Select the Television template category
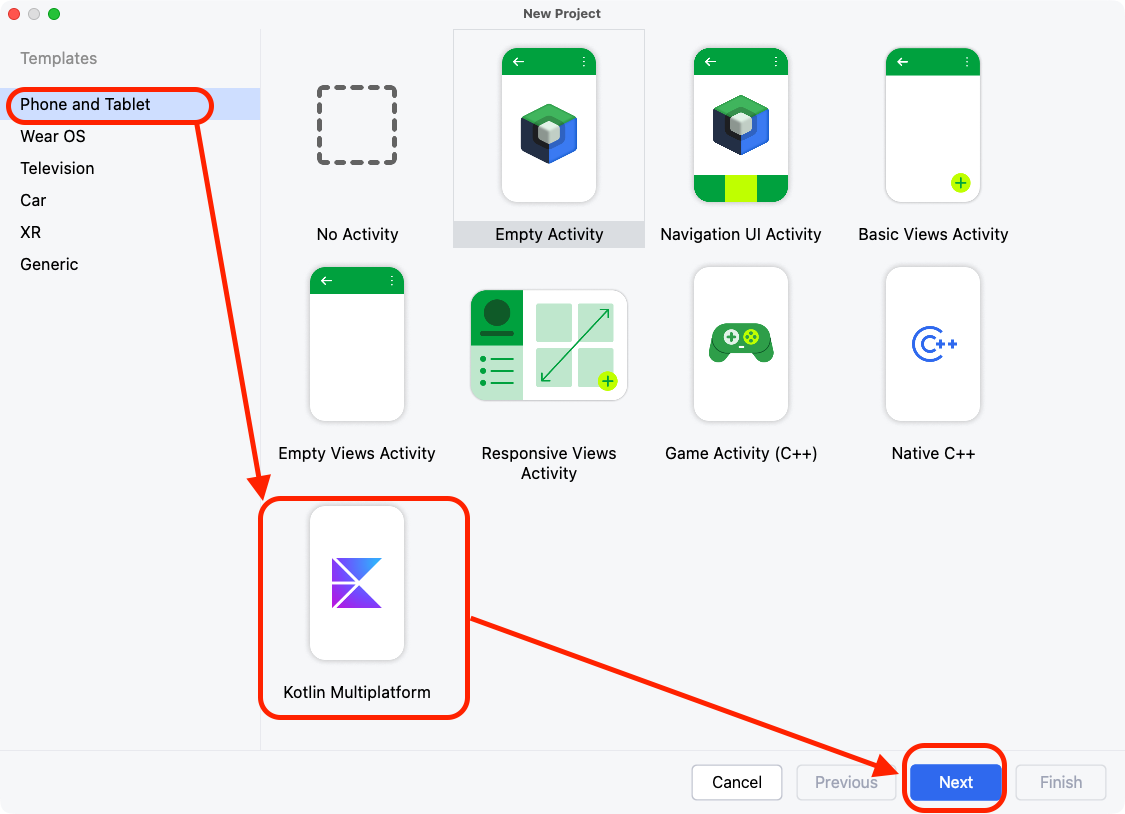Image resolution: width=1125 pixels, height=814 pixels. tap(57, 168)
